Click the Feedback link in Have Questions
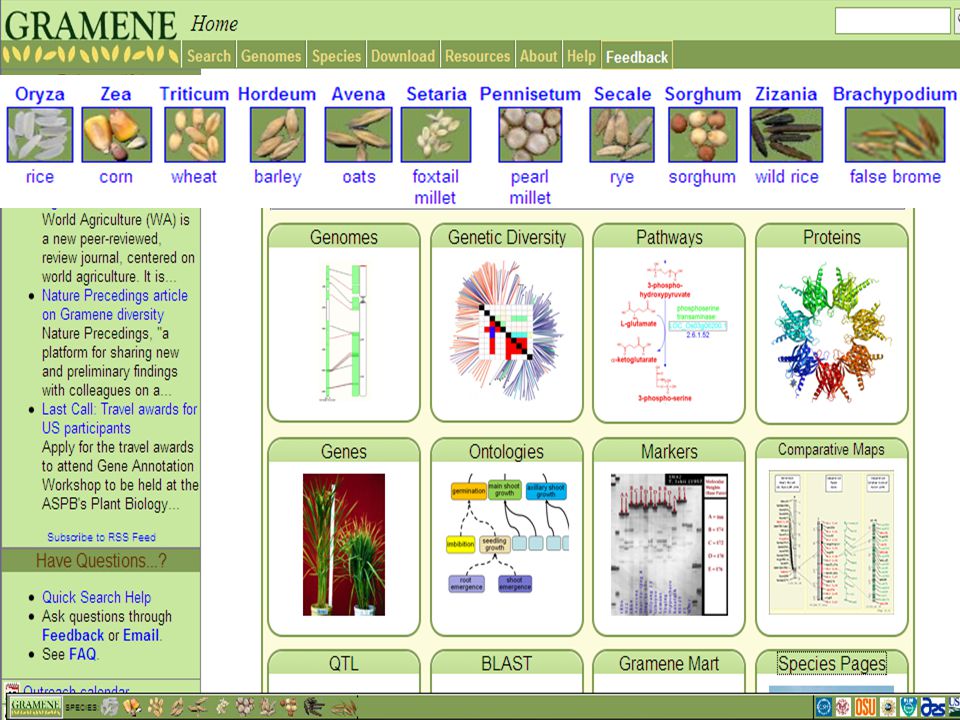Screen dimensions: 960x720 (73, 635)
